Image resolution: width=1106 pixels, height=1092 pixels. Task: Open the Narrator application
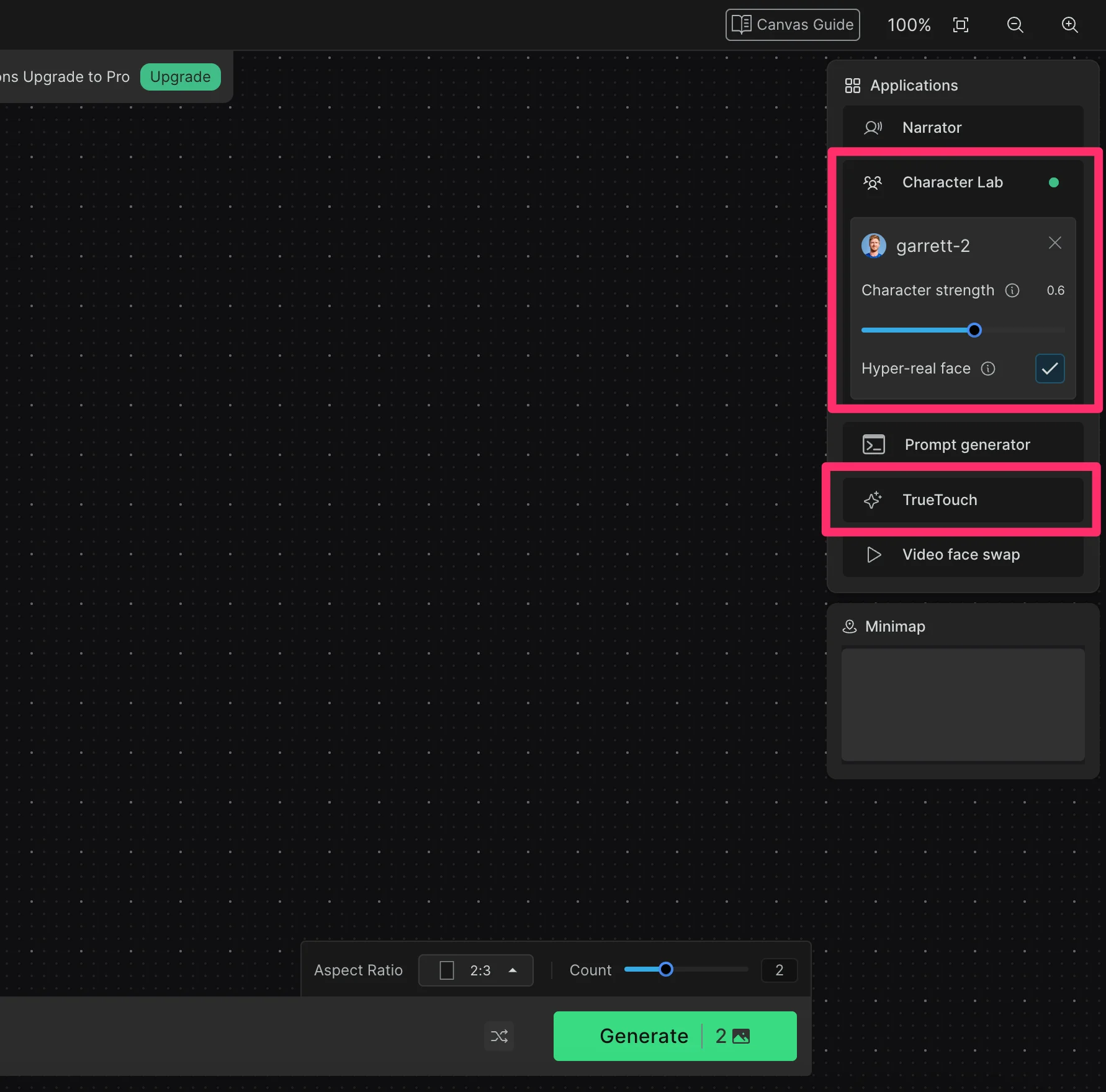[963, 128]
